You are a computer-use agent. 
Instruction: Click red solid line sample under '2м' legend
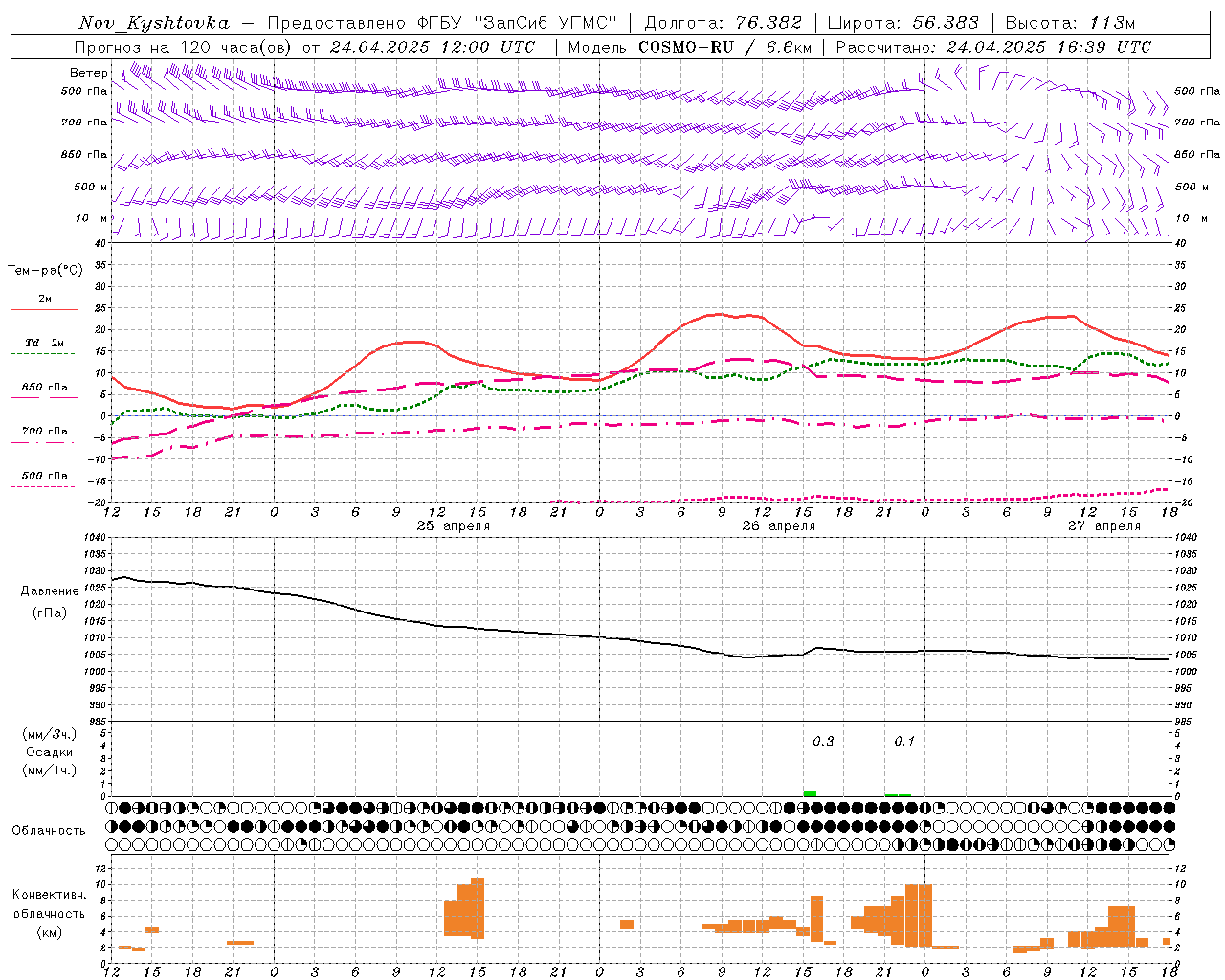pyautogui.click(x=45, y=309)
